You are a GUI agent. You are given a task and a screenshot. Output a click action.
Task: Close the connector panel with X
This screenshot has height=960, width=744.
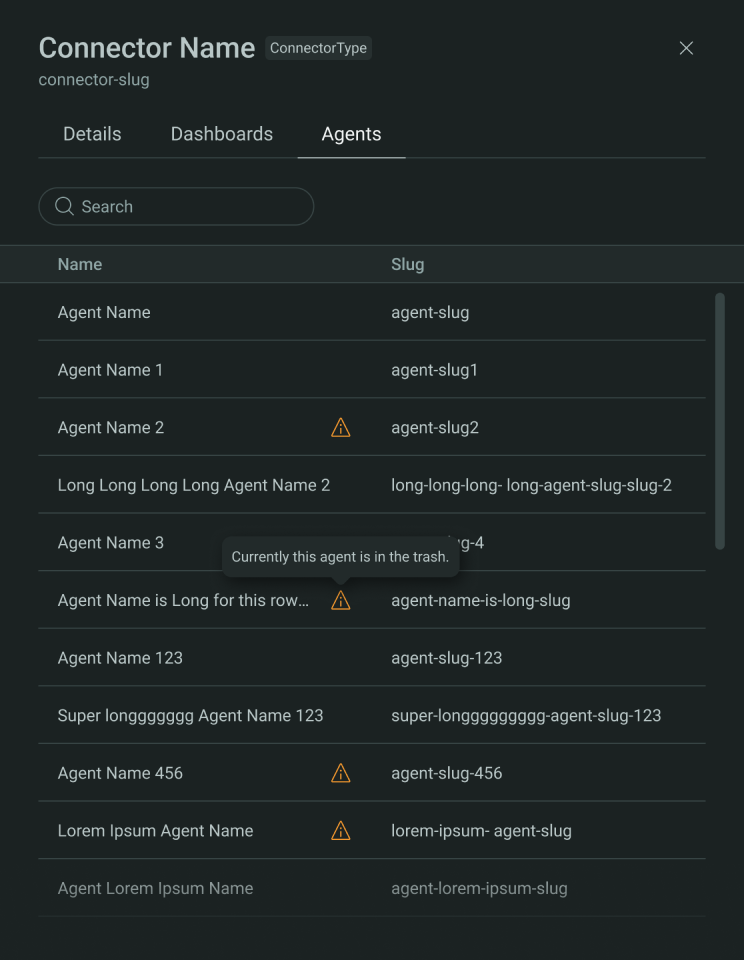tap(686, 48)
